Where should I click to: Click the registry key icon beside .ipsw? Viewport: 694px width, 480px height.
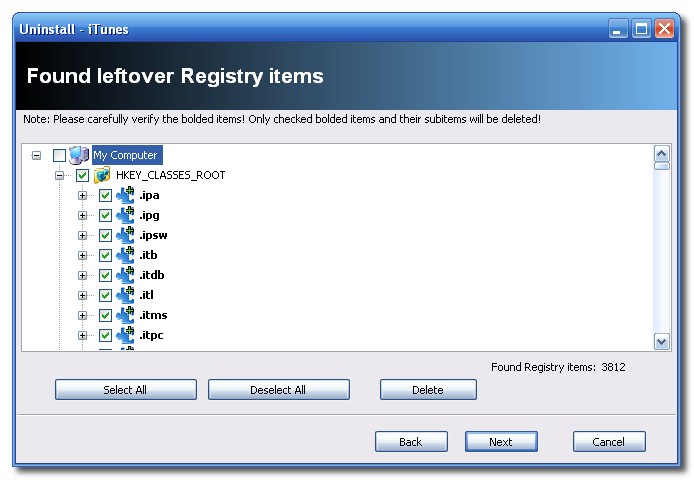pos(125,235)
